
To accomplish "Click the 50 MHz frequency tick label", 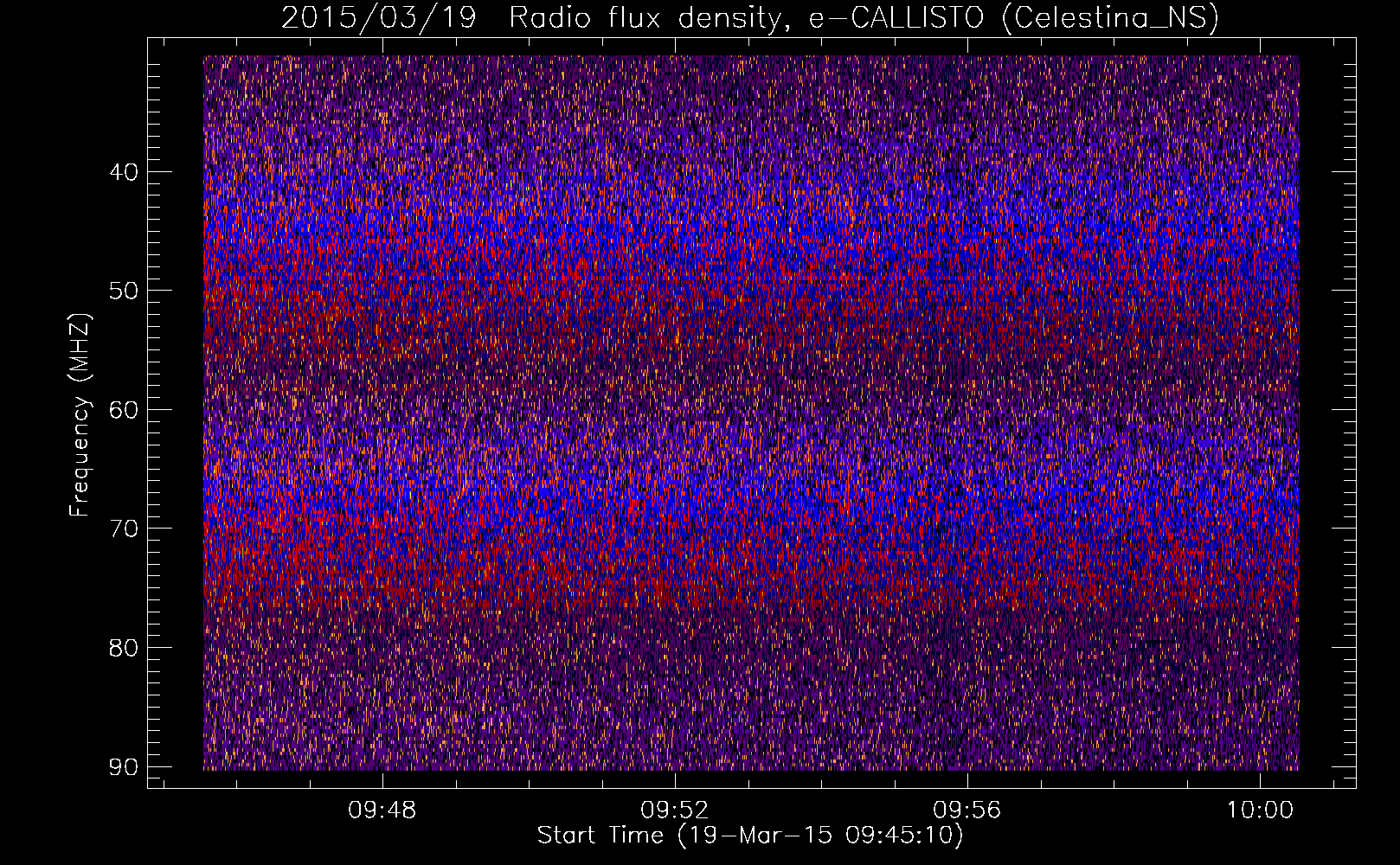I will [124, 291].
